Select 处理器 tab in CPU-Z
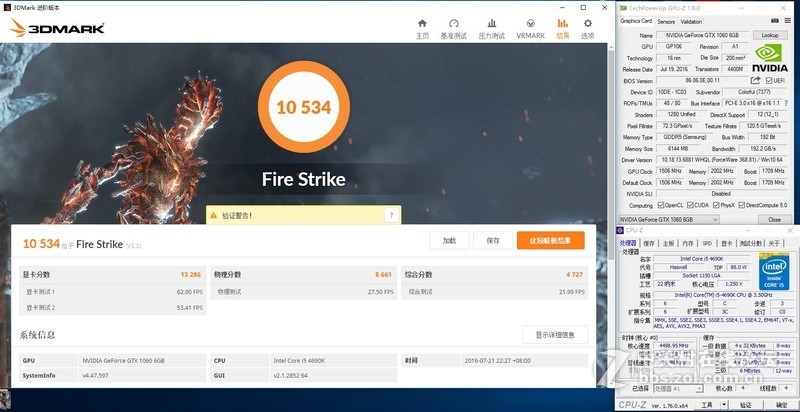800x412 pixels. coord(628,243)
